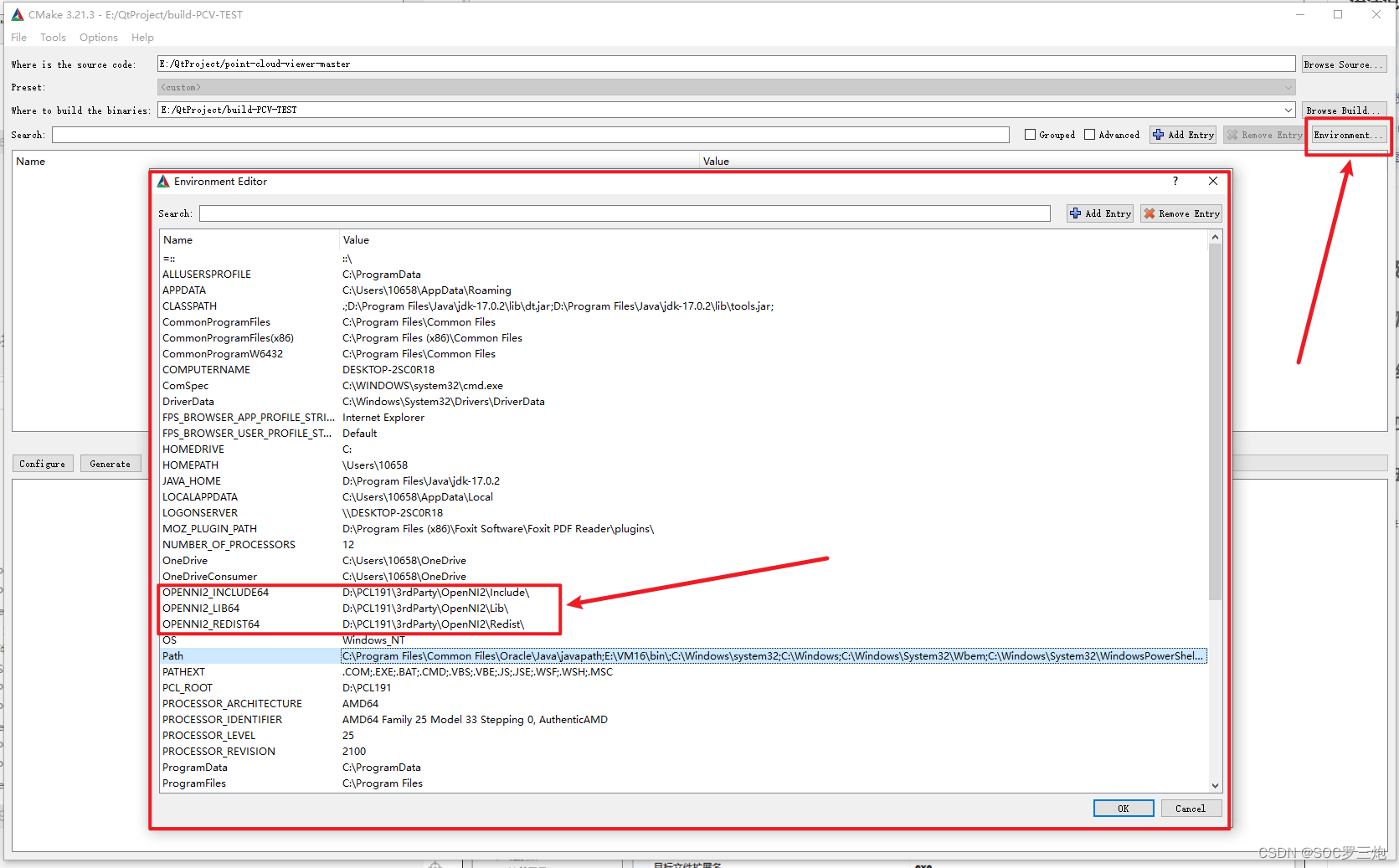Close the Environment Editor dialog

(x=1213, y=181)
